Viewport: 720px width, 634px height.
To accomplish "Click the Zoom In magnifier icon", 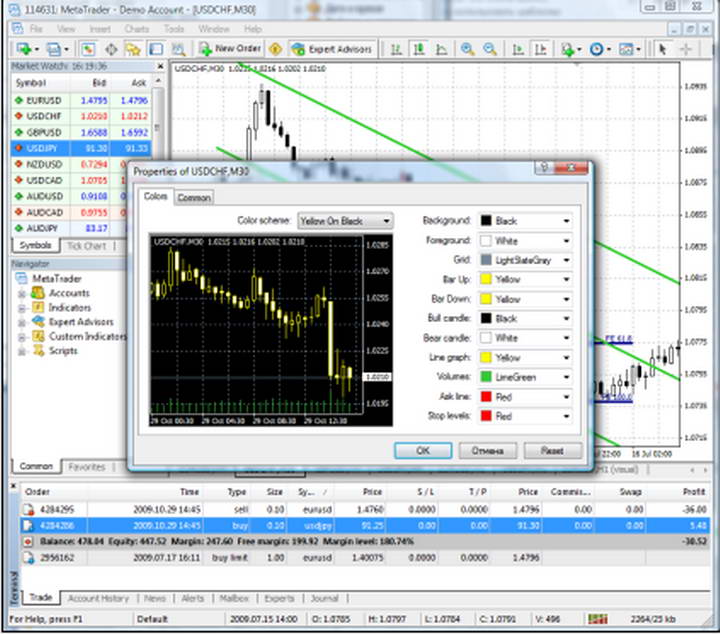I will 467,48.
